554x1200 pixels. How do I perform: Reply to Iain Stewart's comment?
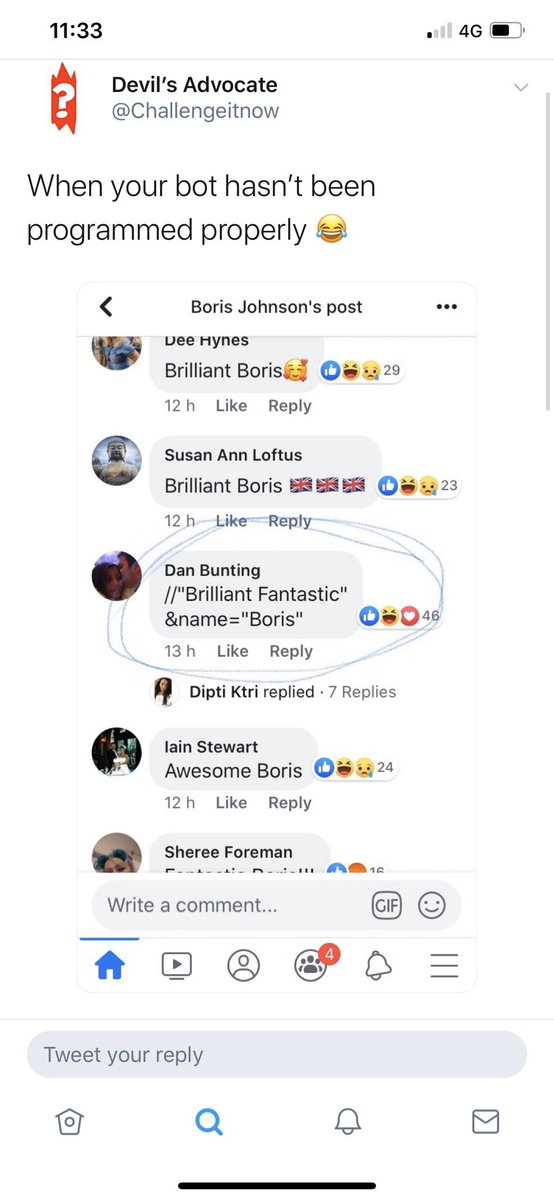pos(290,803)
